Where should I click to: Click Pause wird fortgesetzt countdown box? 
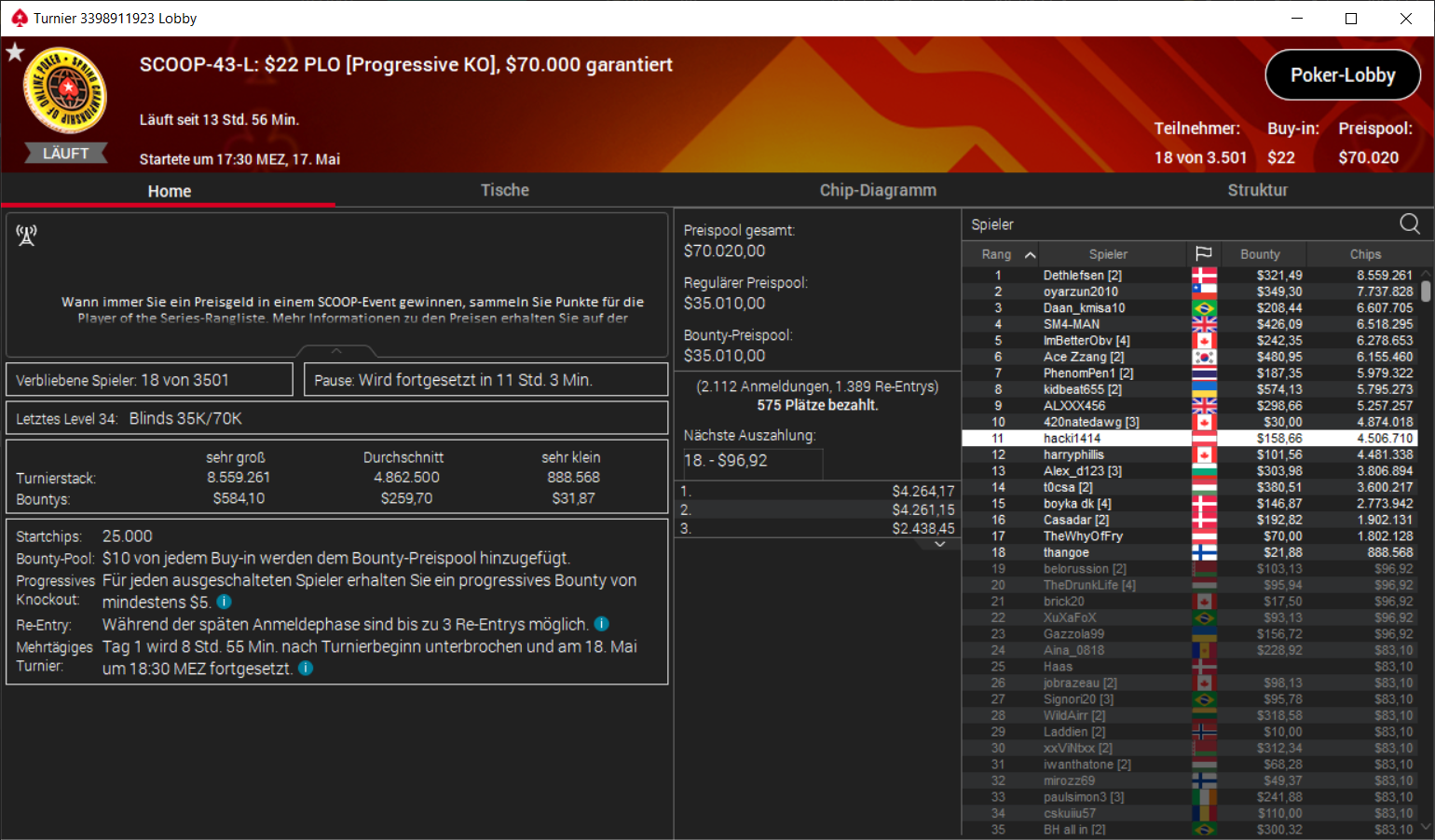[x=485, y=380]
